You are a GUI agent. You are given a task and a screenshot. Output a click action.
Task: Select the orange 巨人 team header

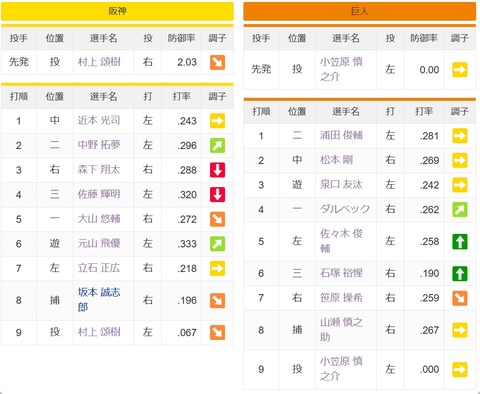point(360,11)
